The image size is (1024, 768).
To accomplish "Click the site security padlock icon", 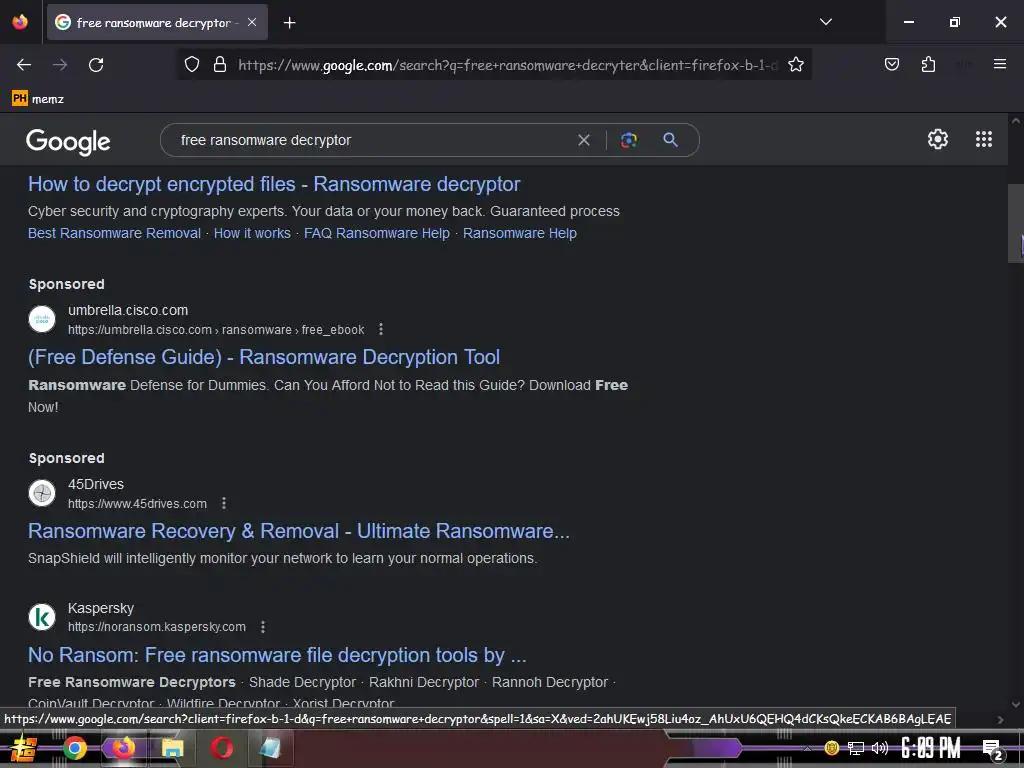I will tap(220, 65).
